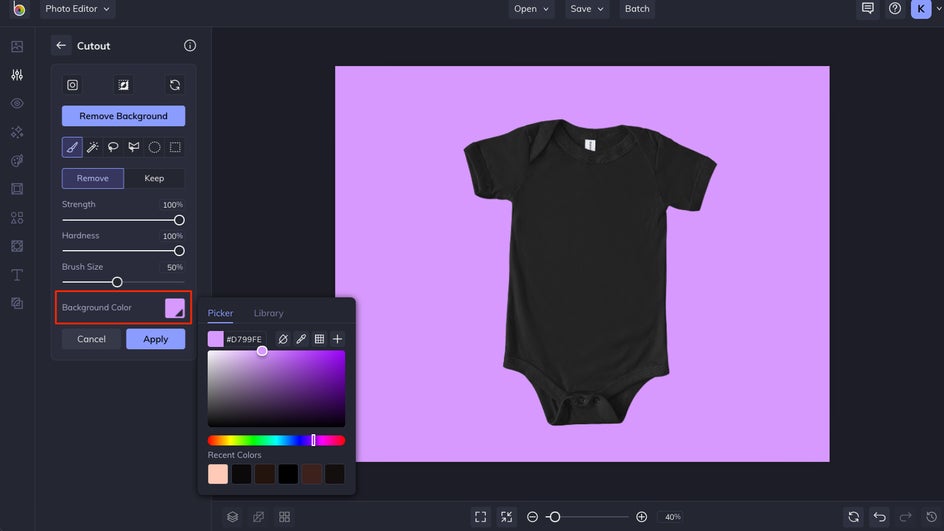Click the Apply button
Viewport: 944px width, 531px height.
coord(155,339)
